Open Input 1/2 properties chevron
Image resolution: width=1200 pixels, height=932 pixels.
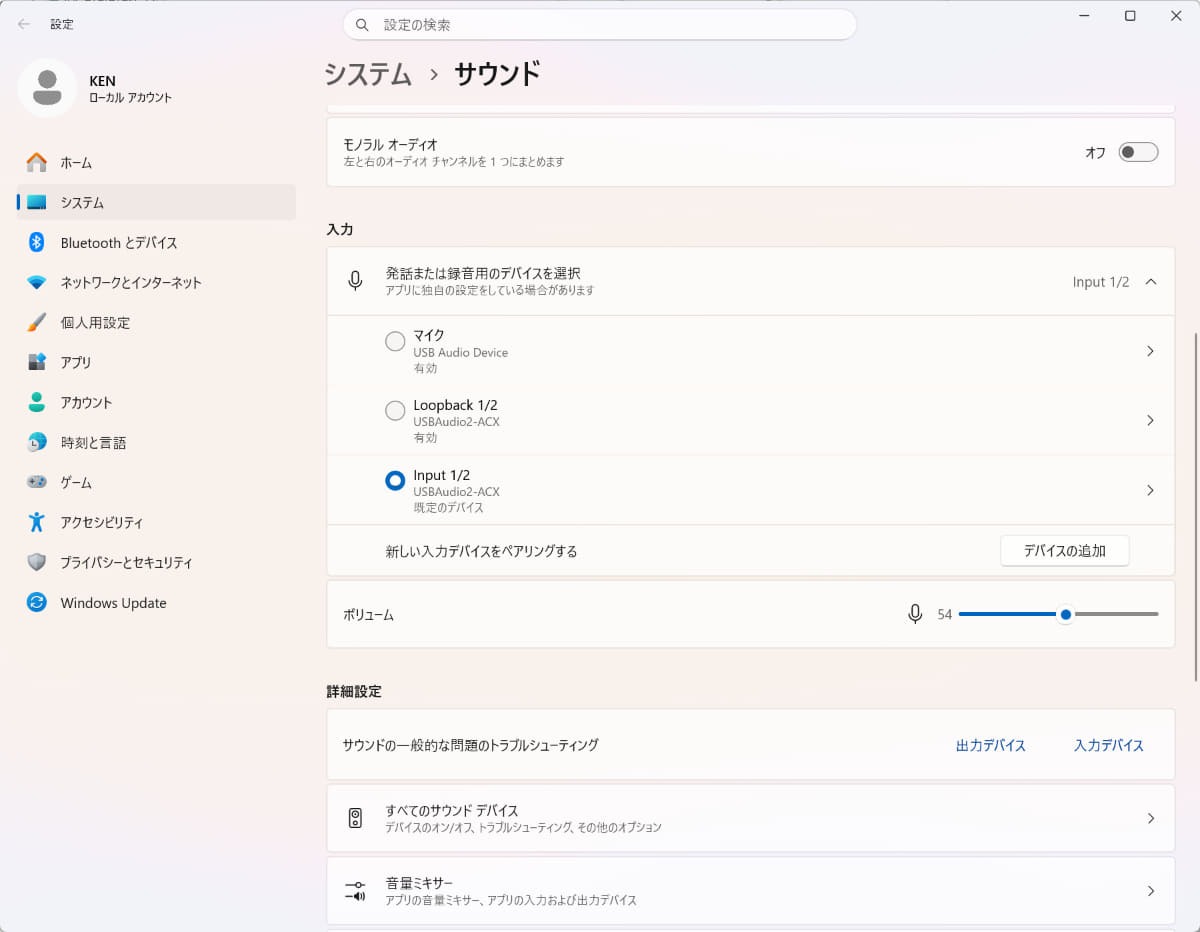pos(1150,490)
